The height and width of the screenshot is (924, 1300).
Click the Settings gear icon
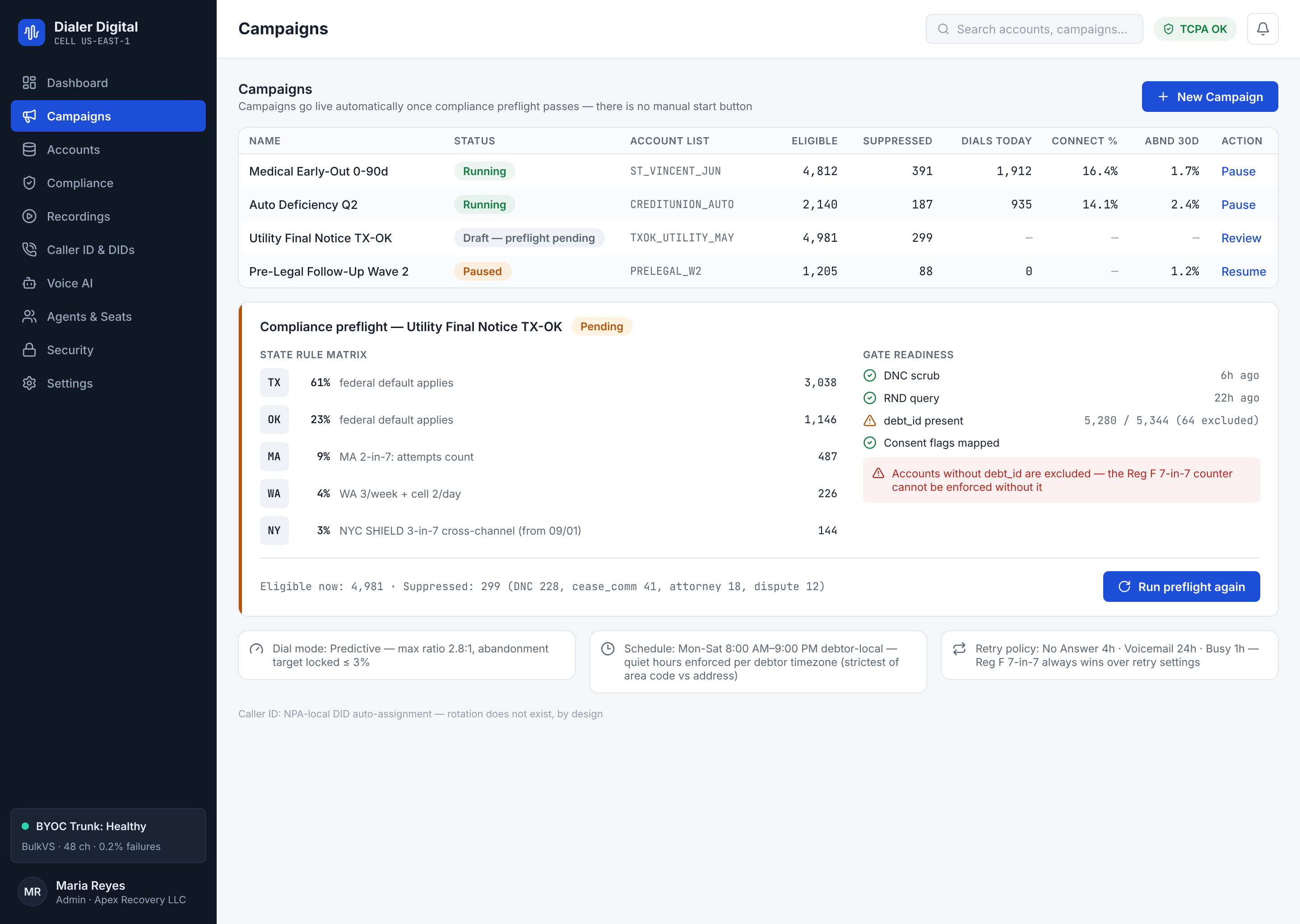tap(29, 383)
